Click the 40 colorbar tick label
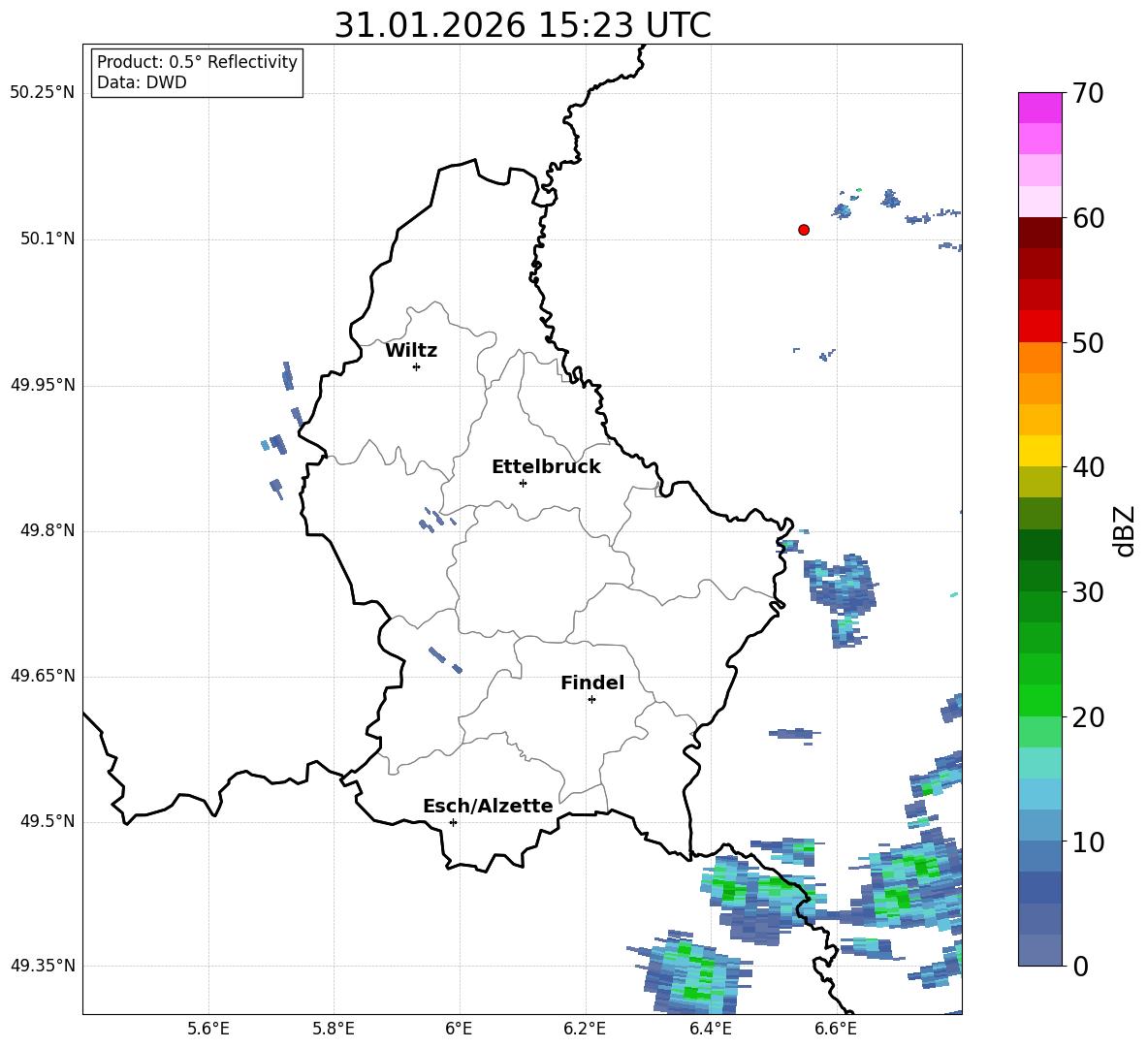Viewport: 1148px width, 1048px height. (1088, 467)
